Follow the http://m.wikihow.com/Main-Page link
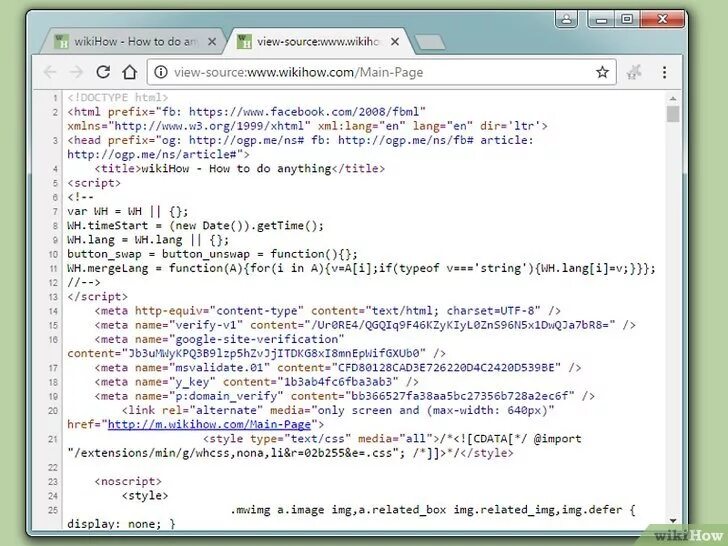The height and width of the screenshot is (546, 728). click(x=209, y=424)
